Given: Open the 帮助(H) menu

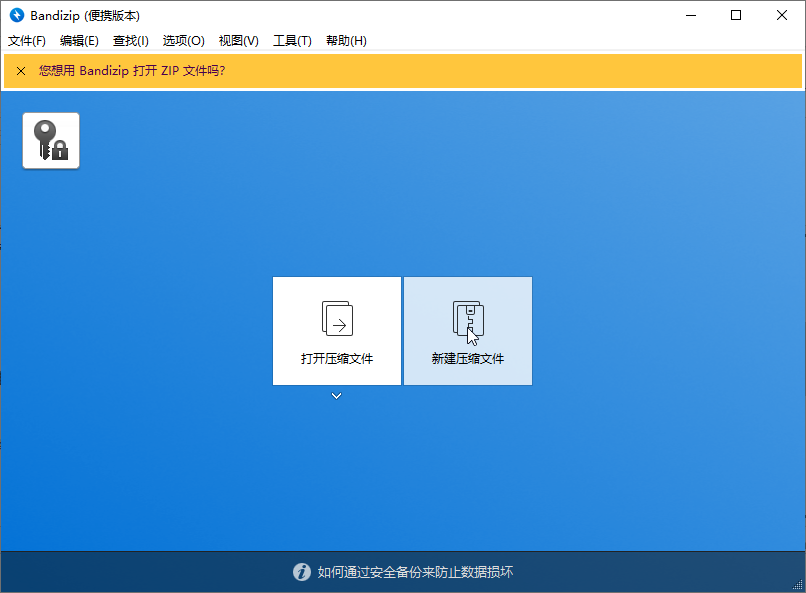Looking at the screenshot, I should (x=346, y=41).
